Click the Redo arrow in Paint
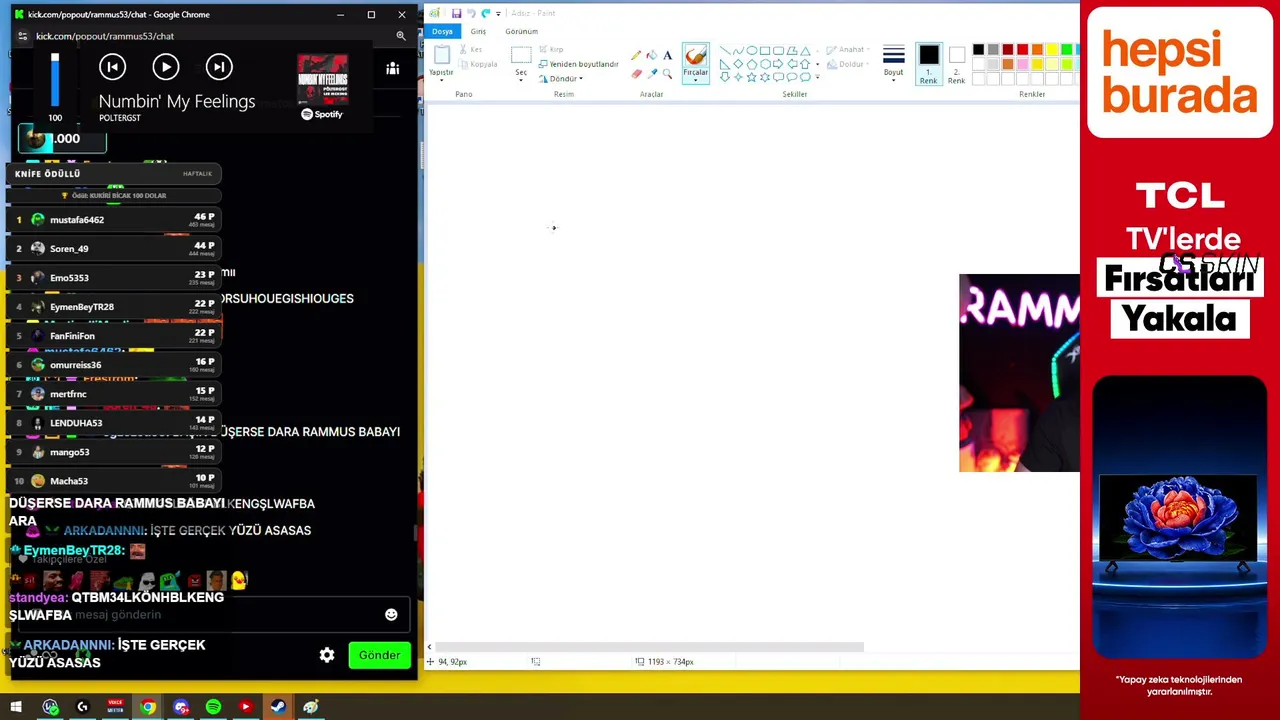 (485, 13)
